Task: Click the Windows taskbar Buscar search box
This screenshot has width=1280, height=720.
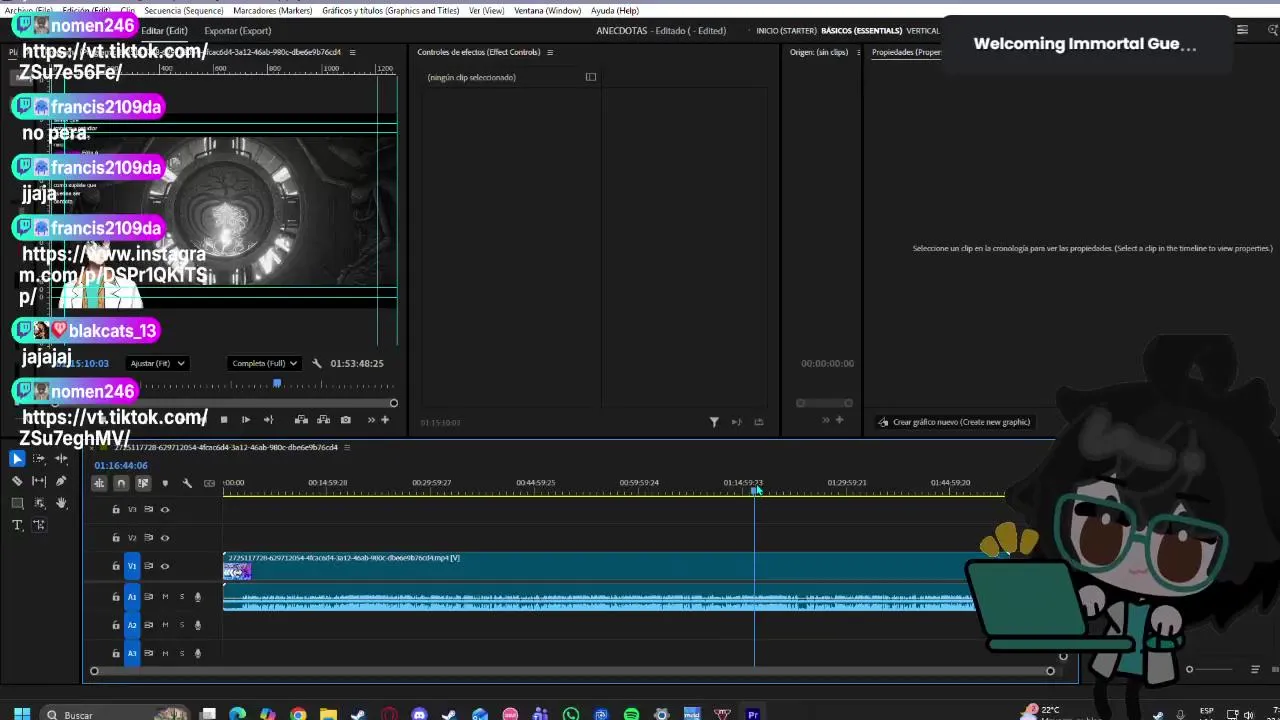Action: (115, 714)
